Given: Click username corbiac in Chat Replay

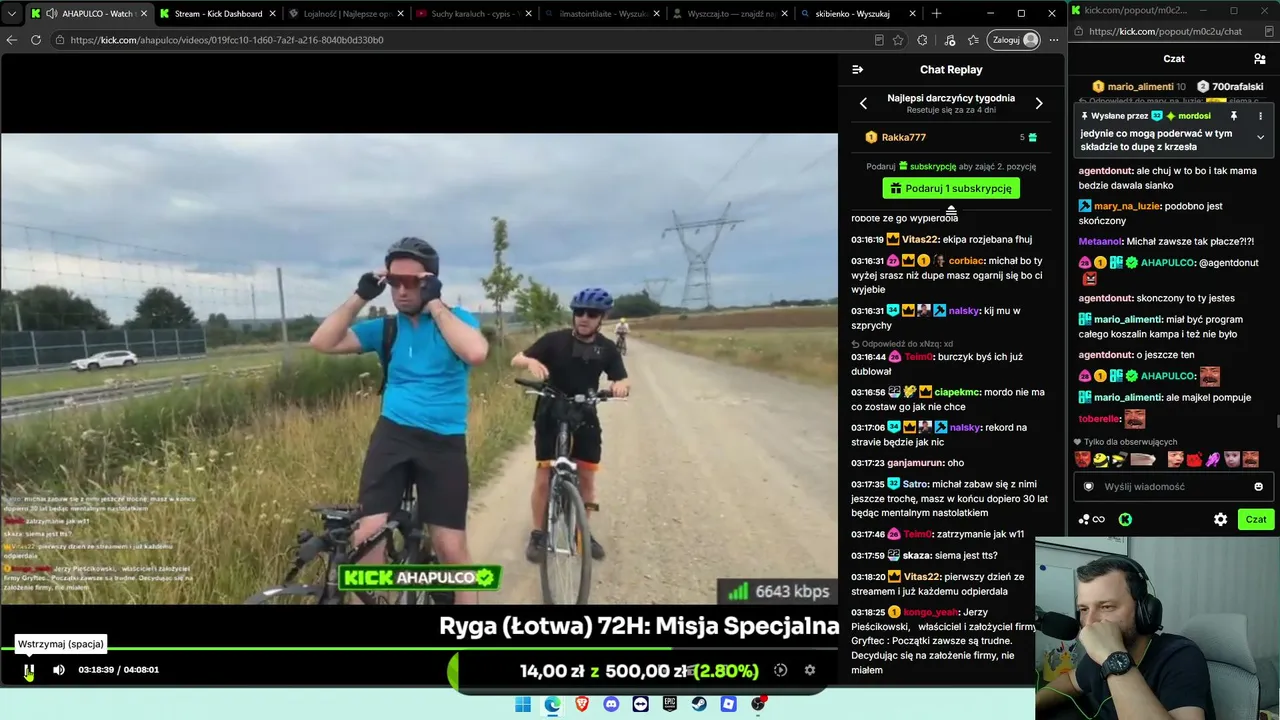Looking at the screenshot, I should click(x=967, y=261).
